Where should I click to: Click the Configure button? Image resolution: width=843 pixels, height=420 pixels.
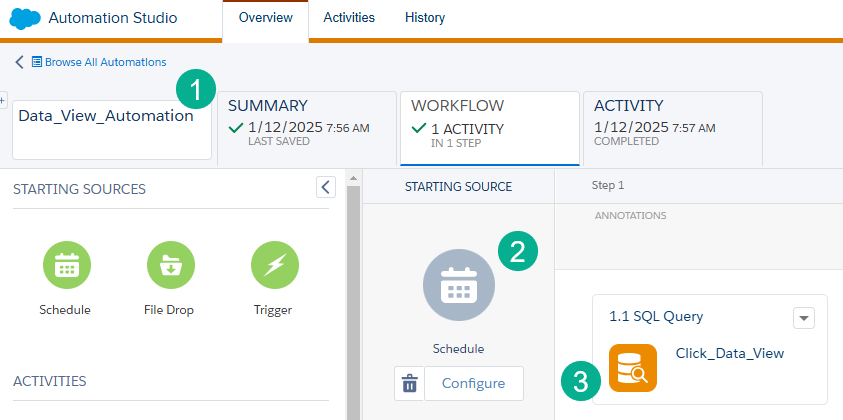[473, 383]
